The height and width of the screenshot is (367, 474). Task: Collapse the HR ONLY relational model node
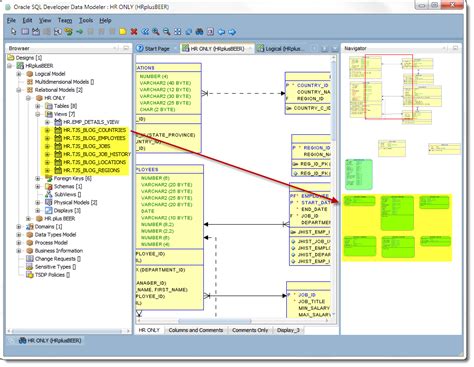click(x=29, y=98)
